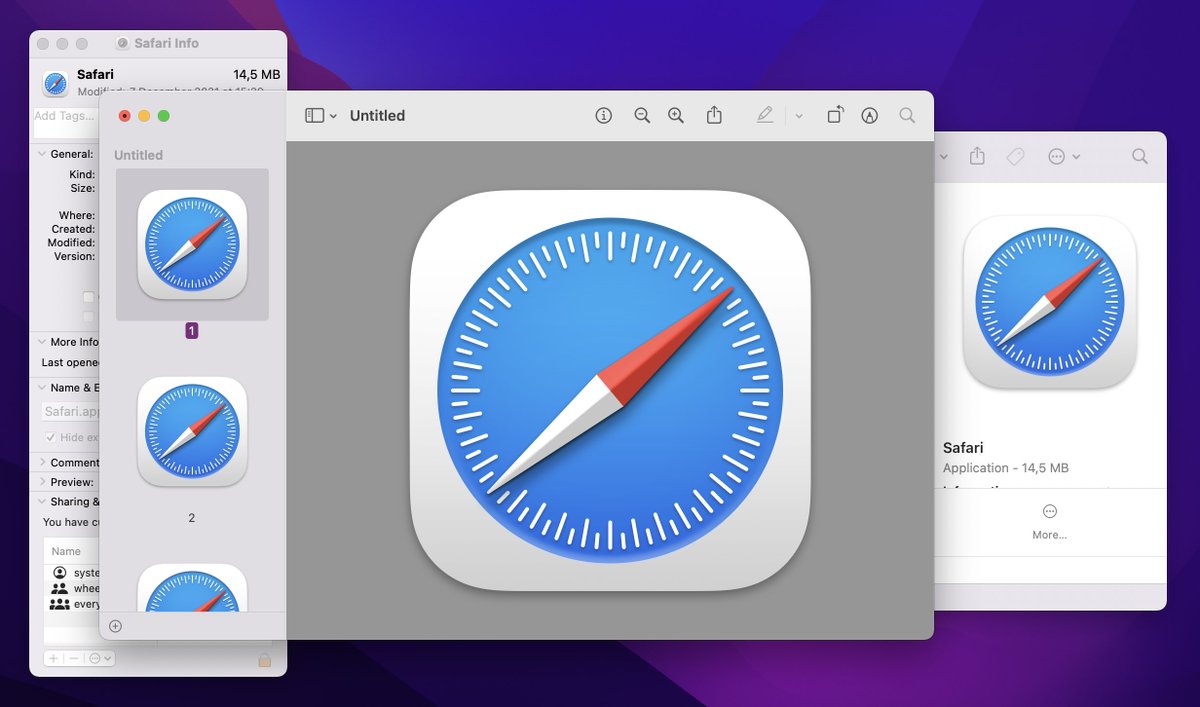The height and width of the screenshot is (707, 1200).
Task: Click the Add Tags field in Safari Info
Action: 66,123
